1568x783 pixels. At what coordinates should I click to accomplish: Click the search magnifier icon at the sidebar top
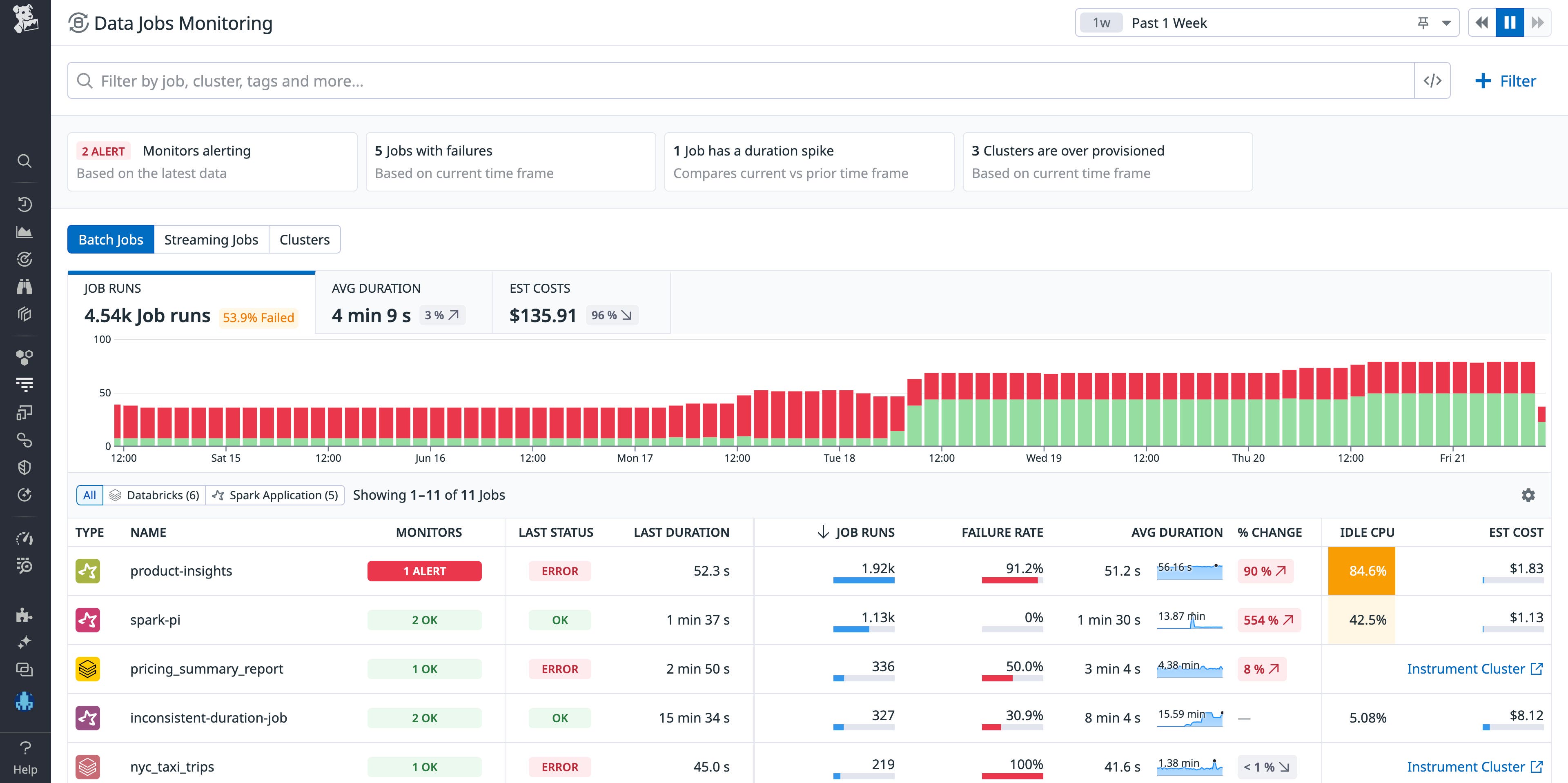[x=24, y=160]
